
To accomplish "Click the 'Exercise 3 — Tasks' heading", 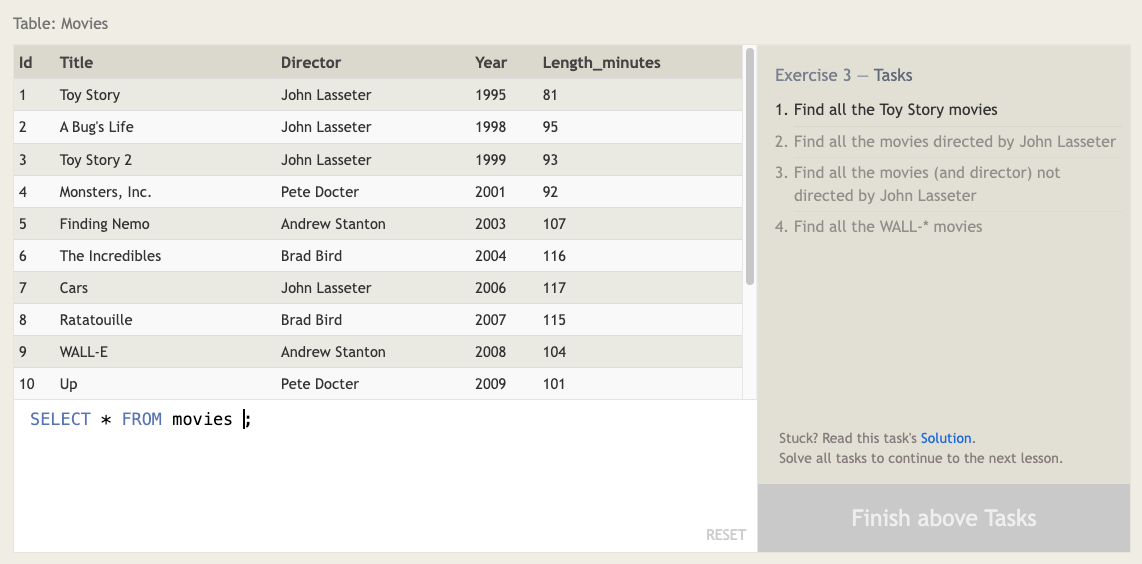I will (x=843, y=75).
